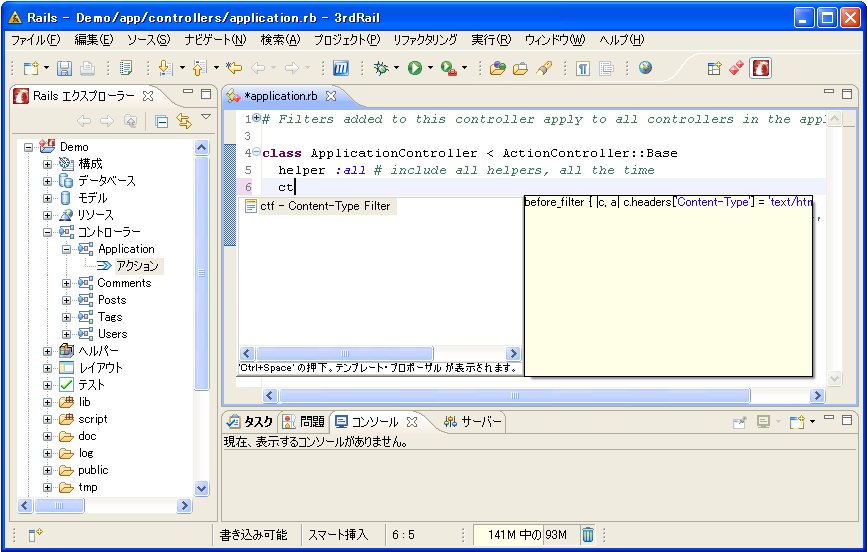Open the Run button dropdown arrow
The width and height of the screenshot is (867, 552).
[430, 68]
